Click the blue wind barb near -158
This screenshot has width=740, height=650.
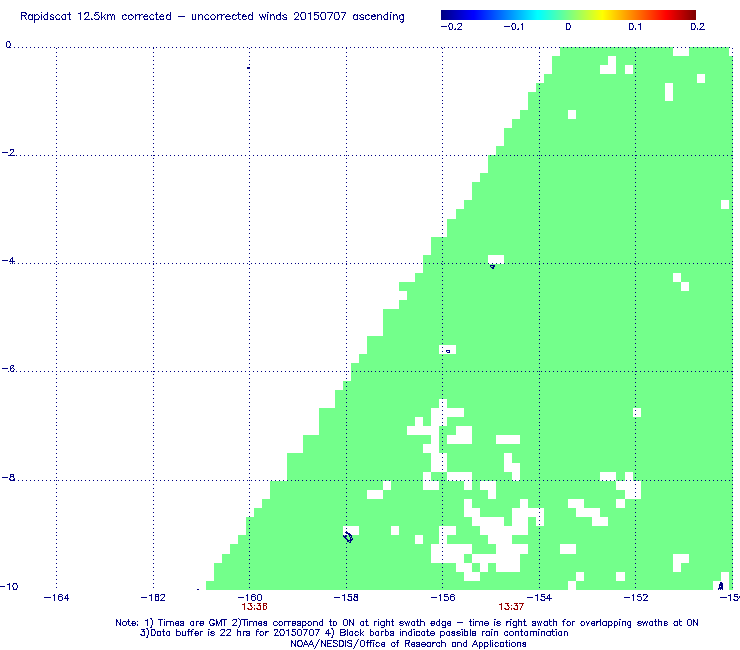348,537
